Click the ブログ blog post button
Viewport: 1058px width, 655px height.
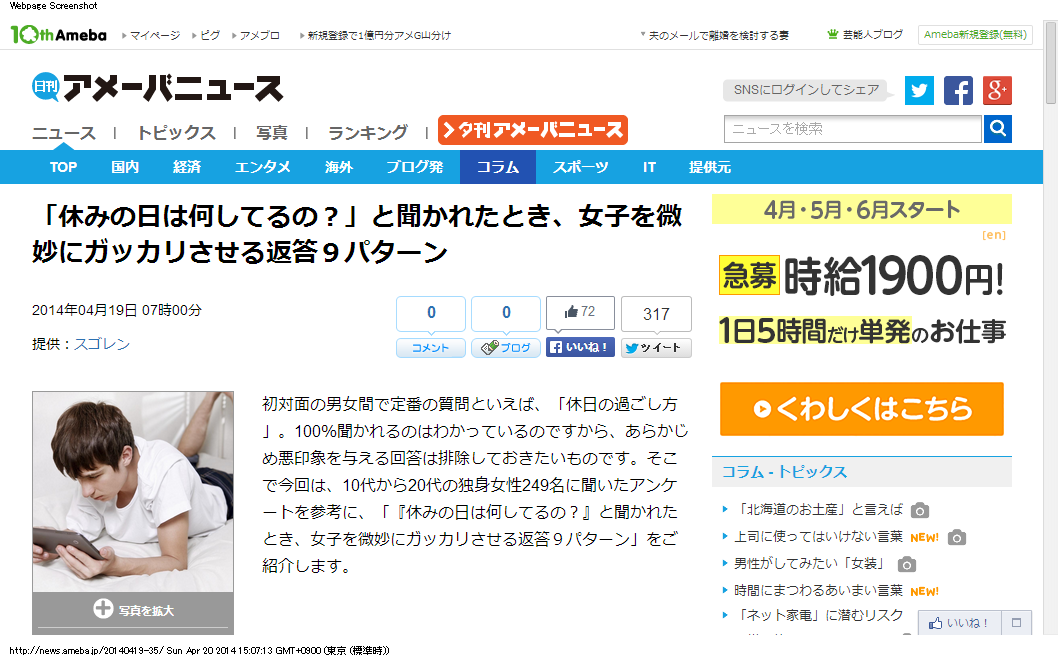pyautogui.click(x=506, y=347)
